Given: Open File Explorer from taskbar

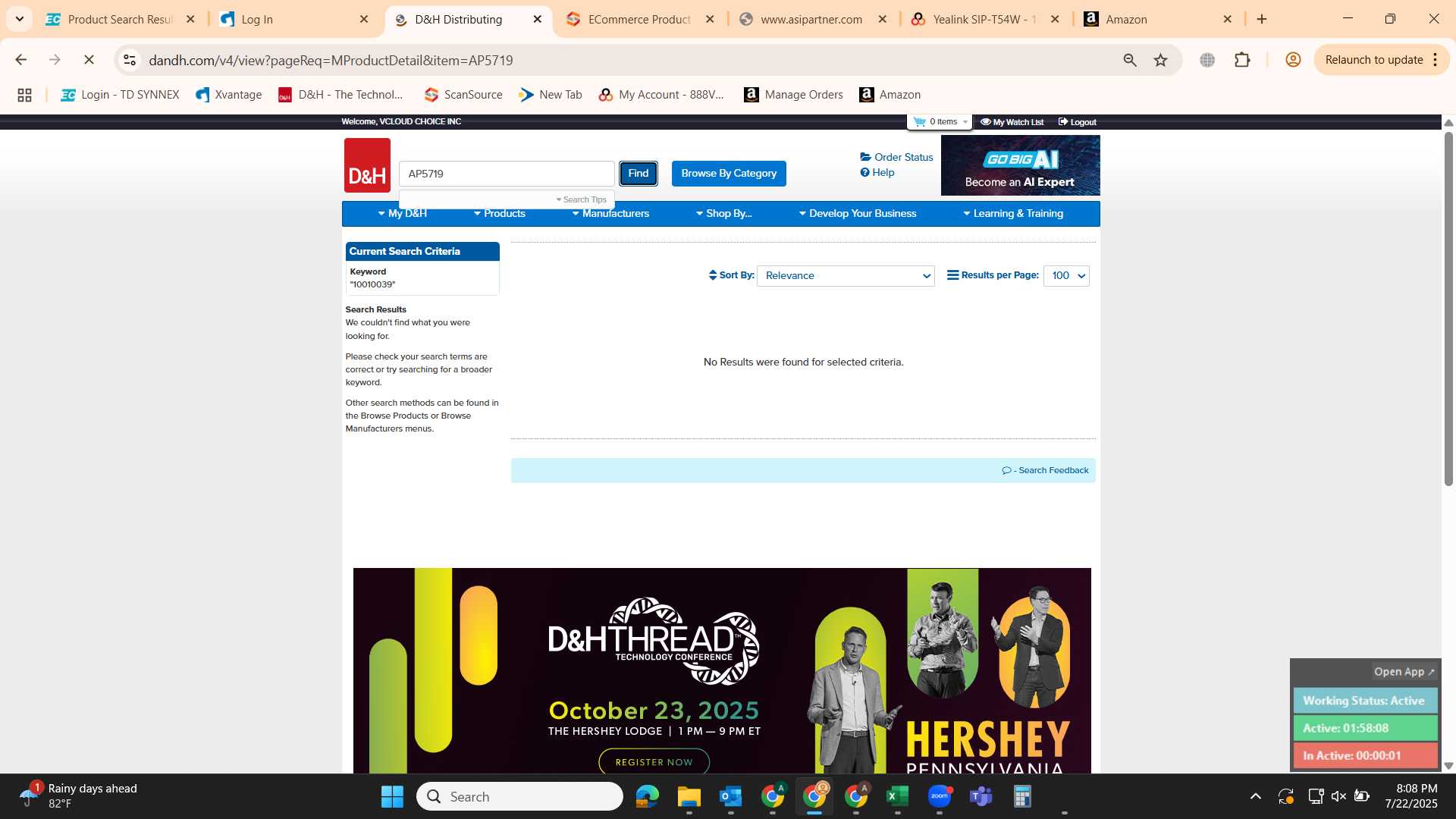Looking at the screenshot, I should [x=689, y=796].
